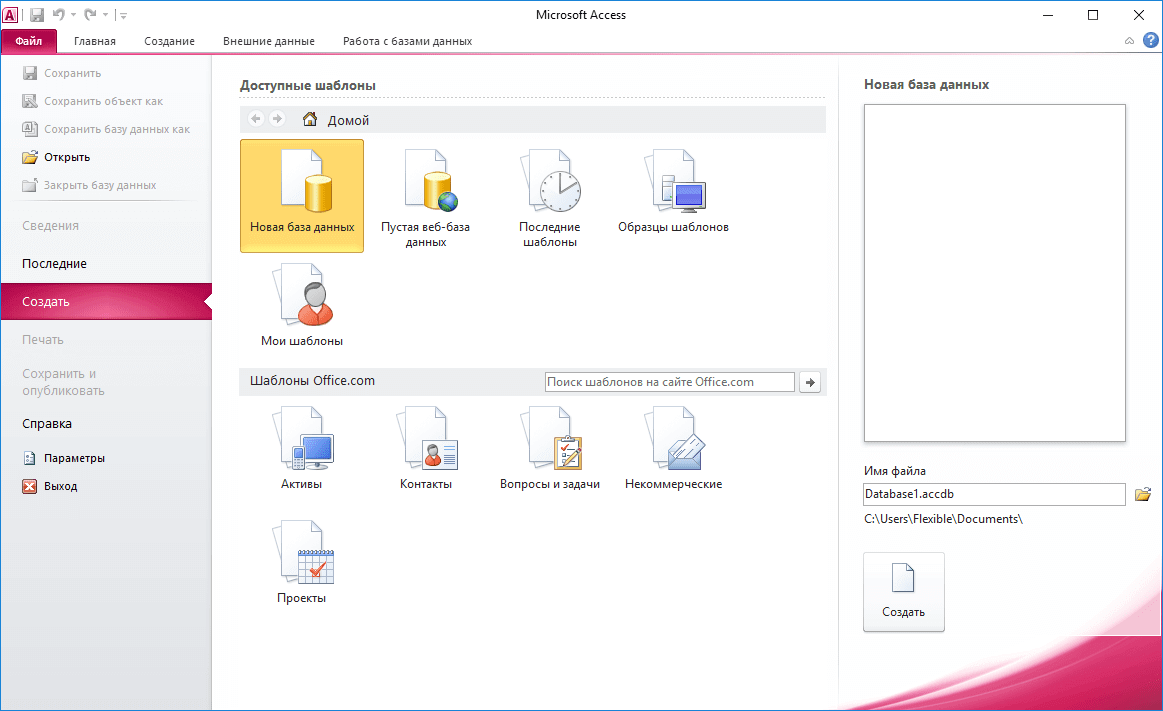The image size is (1163, 711).
Task: Go back using the left arrow in templates navigation
Action: tap(256, 119)
